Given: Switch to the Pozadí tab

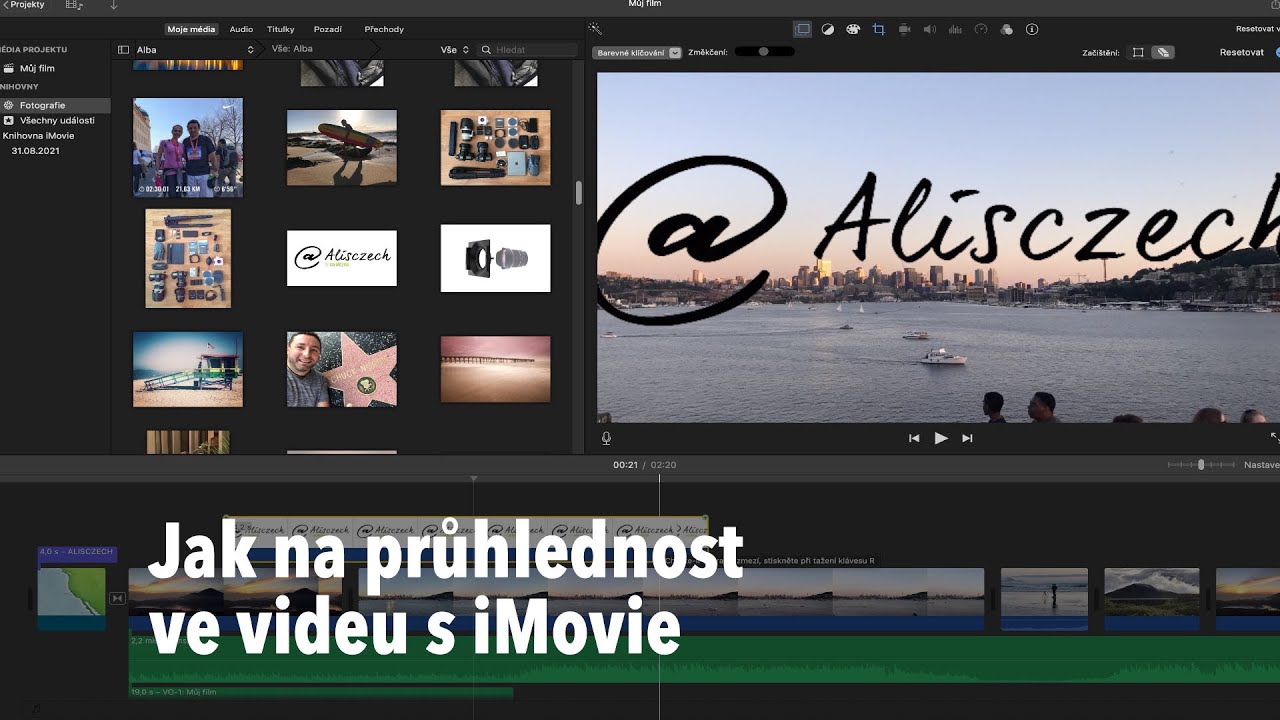Looking at the screenshot, I should pos(328,29).
